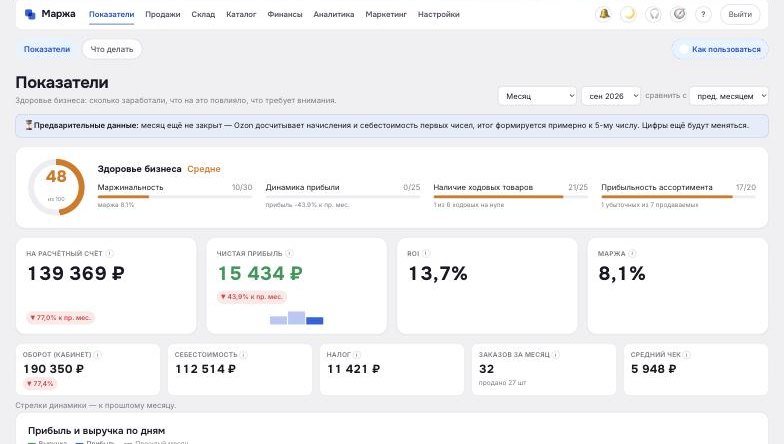Expand the сен 2026 month dropdown
This screenshot has height=444, width=784.
coord(611,96)
